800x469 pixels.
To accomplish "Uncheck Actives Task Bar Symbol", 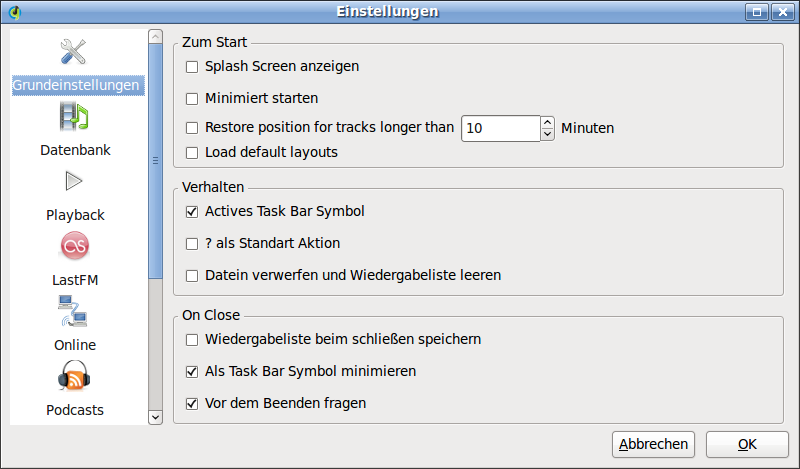I will point(192,212).
